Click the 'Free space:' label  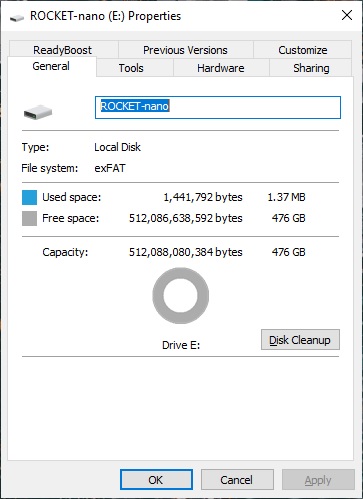[71, 218]
